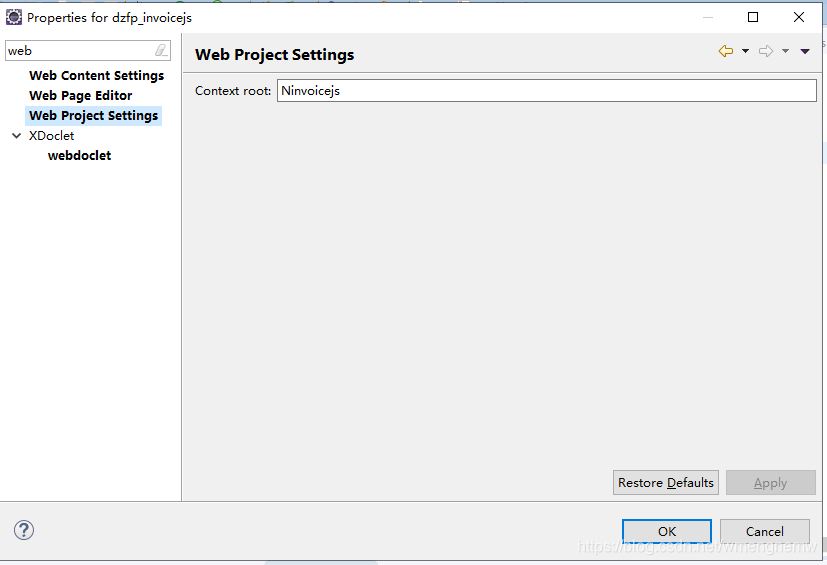Choose the webdoclet item under XDoclet
This screenshot has width=827, height=565.
[79, 156]
